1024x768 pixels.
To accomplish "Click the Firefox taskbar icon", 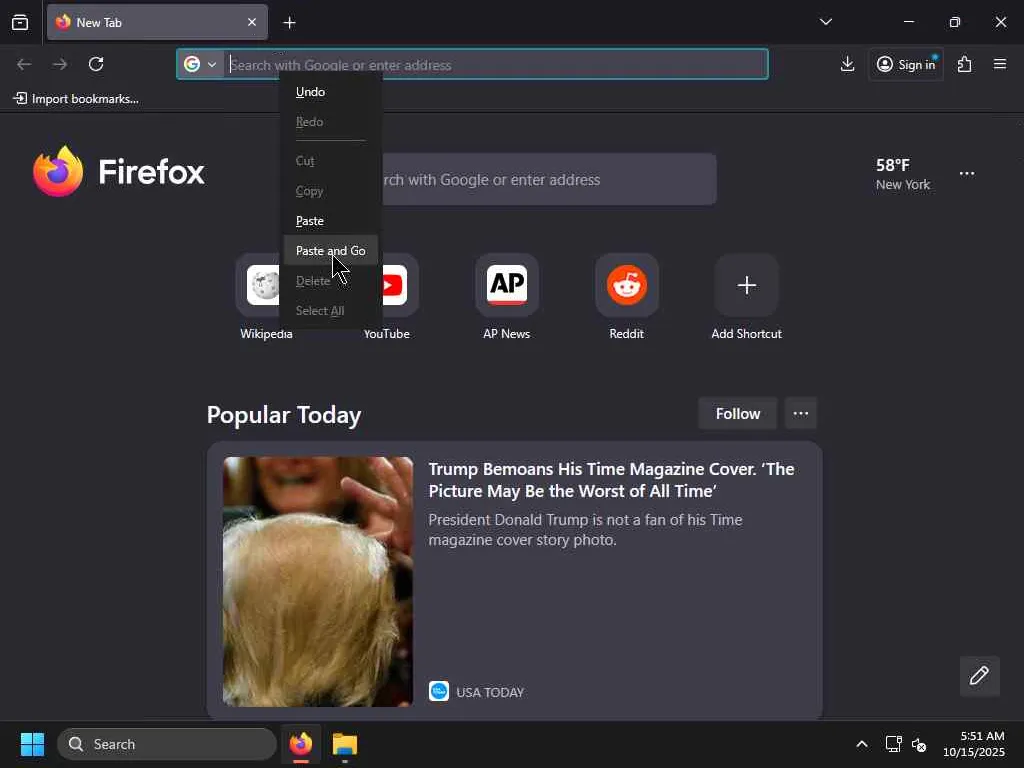I will click(301, 744).
